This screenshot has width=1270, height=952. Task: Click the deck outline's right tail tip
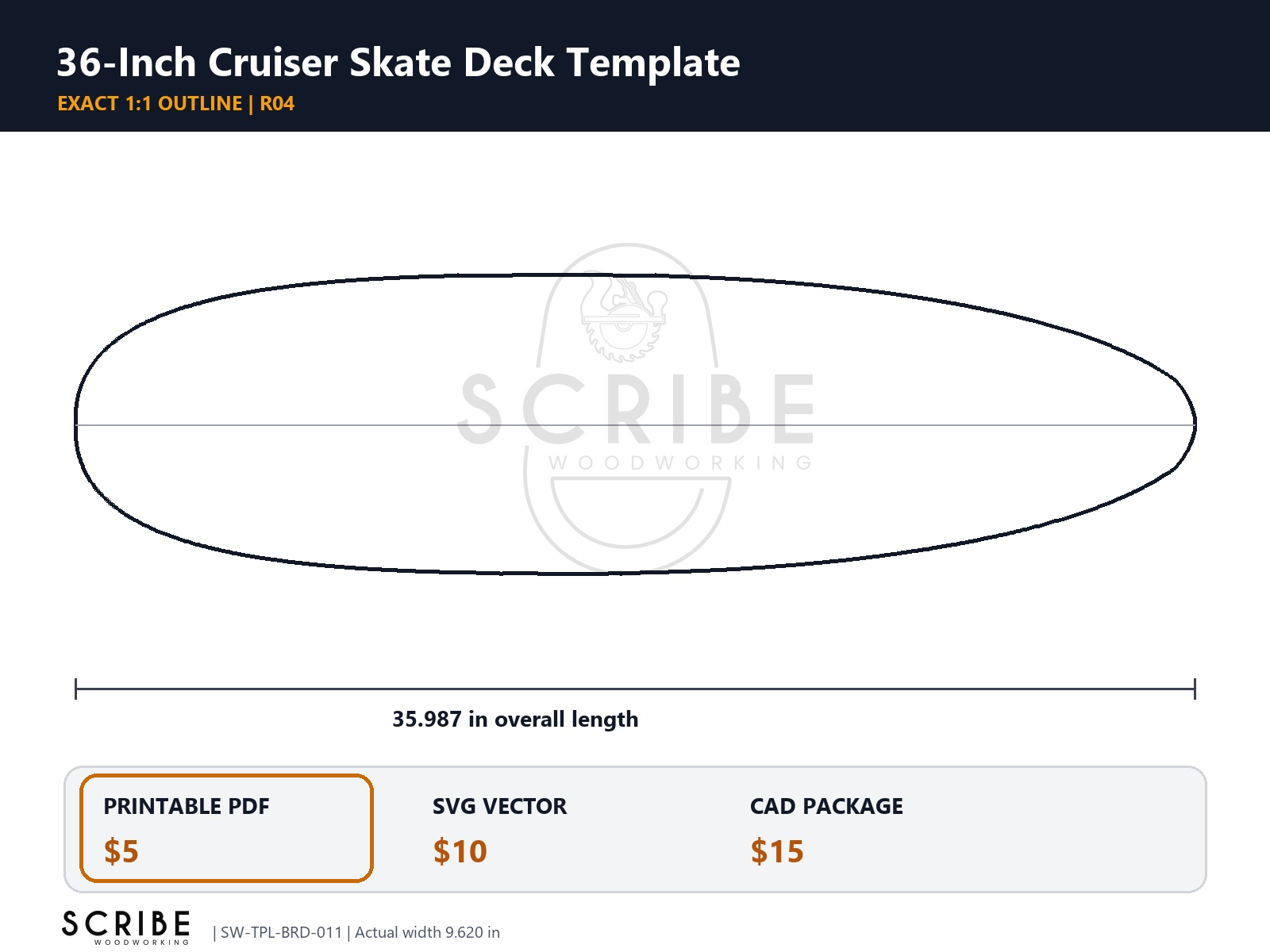click(1194, 424)
